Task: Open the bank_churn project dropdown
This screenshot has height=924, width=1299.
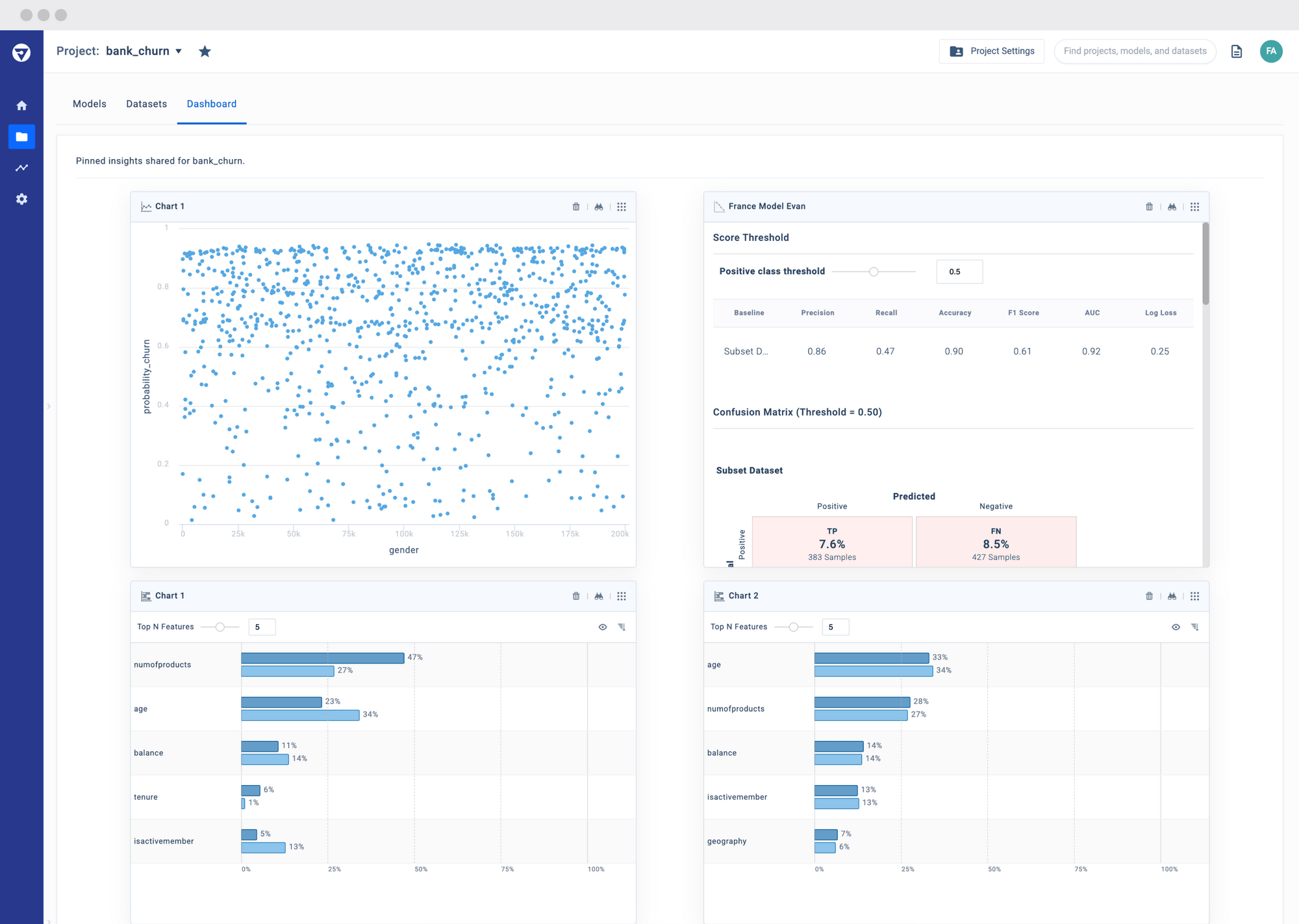Action: coord(180,51)
